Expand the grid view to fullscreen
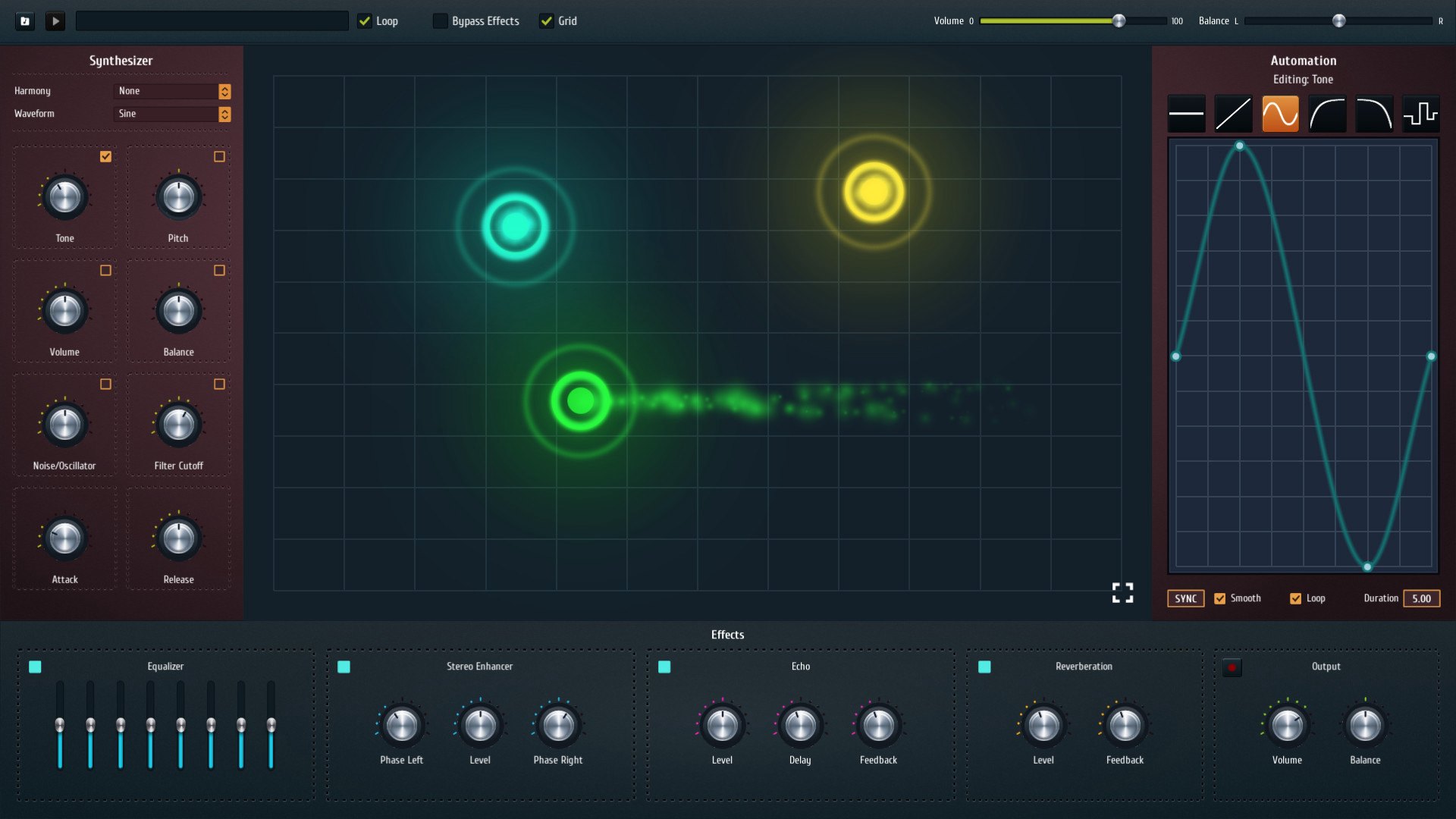Viewport: 1456px width, 819px height. click(x=1122, y=592)
